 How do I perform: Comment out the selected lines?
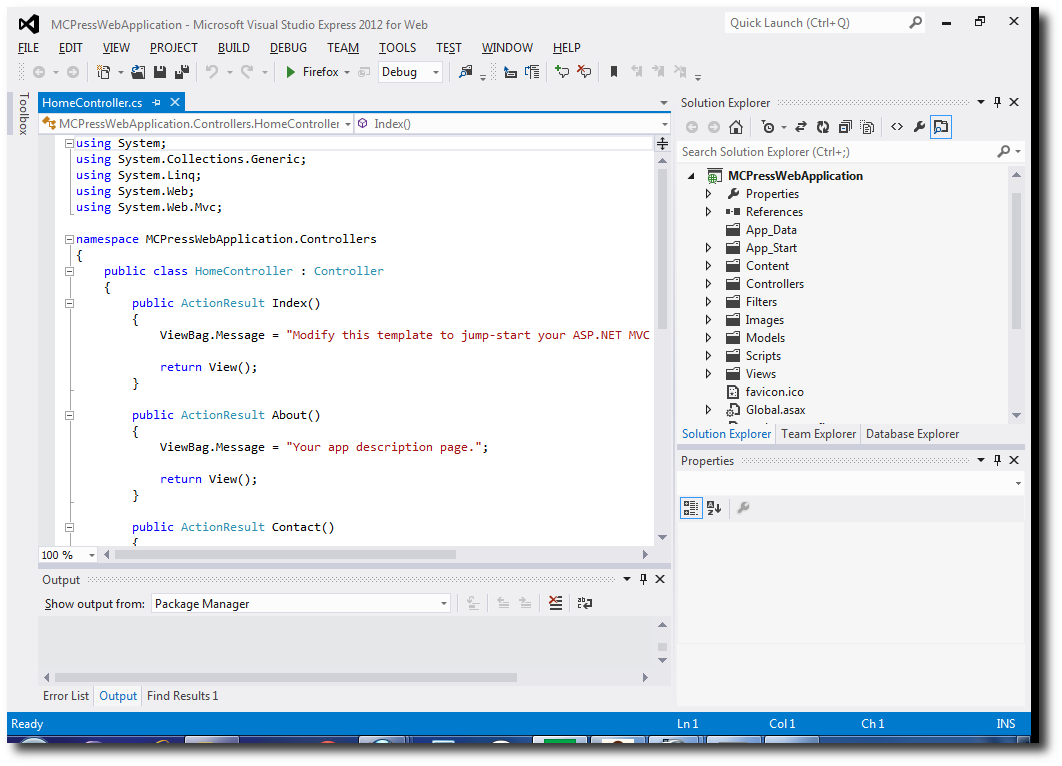tap(561, 72)
